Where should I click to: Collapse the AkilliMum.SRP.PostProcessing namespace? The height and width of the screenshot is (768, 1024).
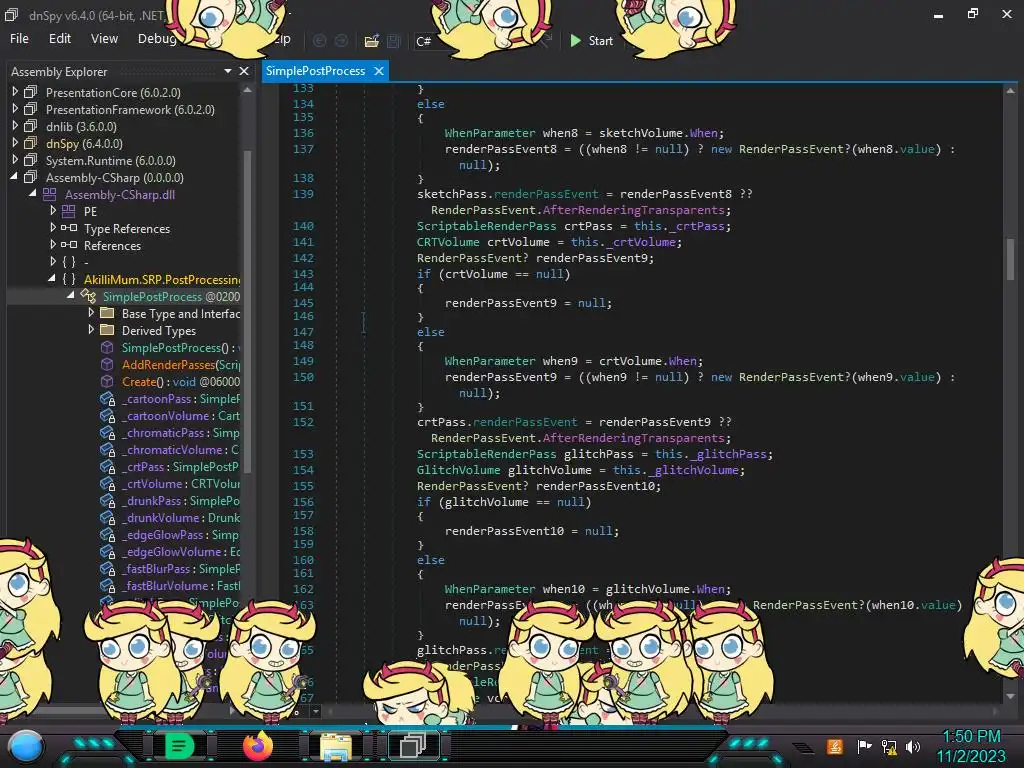pyautogui.click(x=52, y=279)
